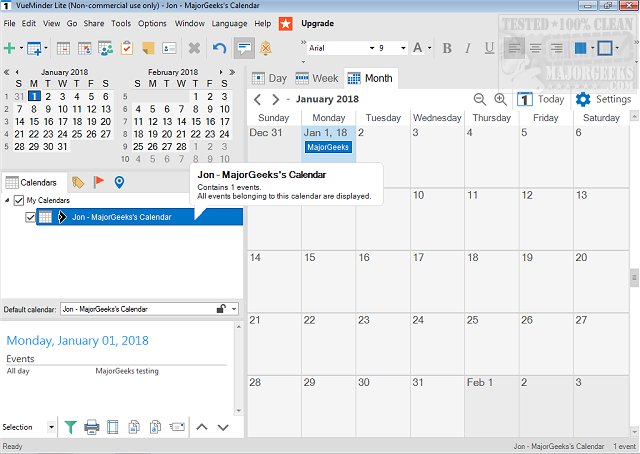Click the printer icon in details pane

point(91,427)
